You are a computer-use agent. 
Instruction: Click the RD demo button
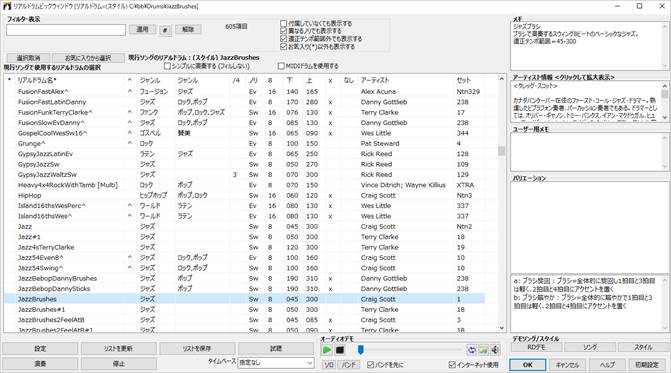(x=536, y=347)
